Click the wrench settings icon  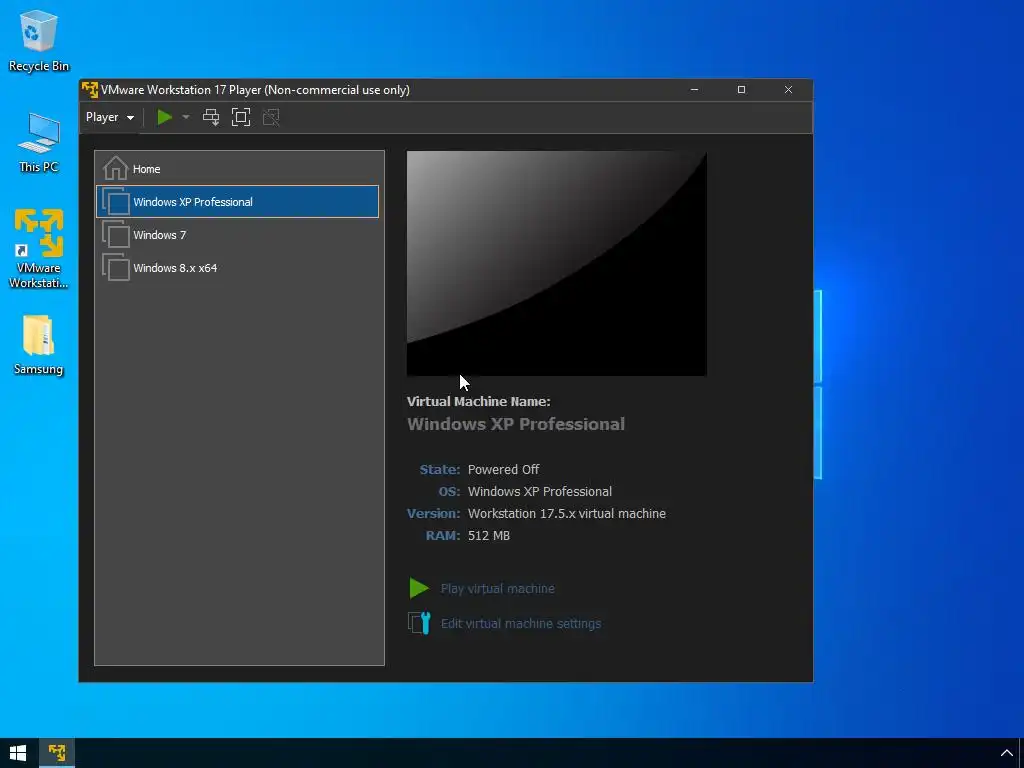click(419, 623)
